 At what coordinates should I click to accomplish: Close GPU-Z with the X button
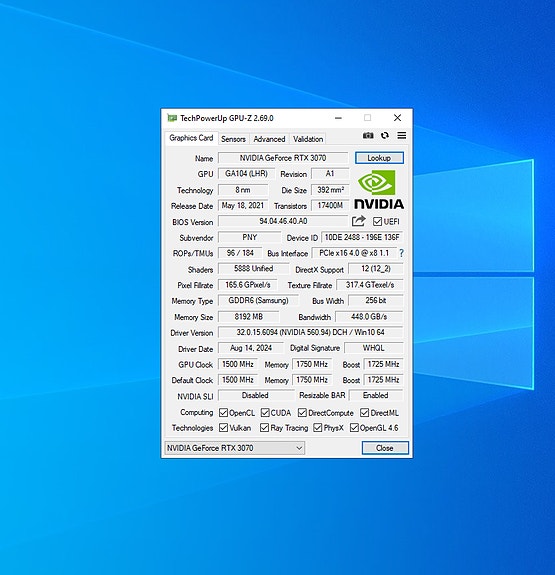coord(398,118)
